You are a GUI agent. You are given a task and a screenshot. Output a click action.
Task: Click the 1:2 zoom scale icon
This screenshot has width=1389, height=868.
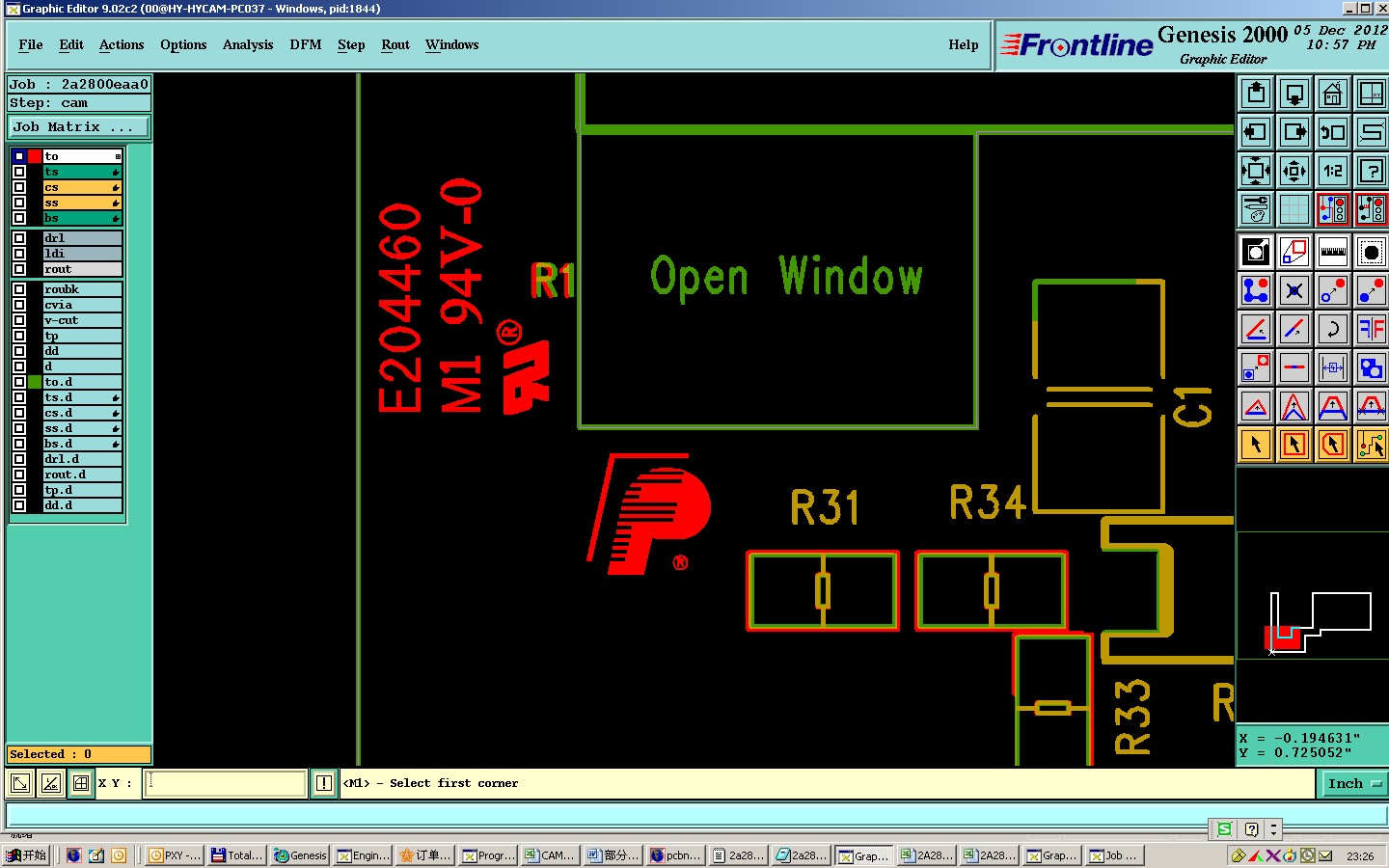click(x=1333, y=171)
